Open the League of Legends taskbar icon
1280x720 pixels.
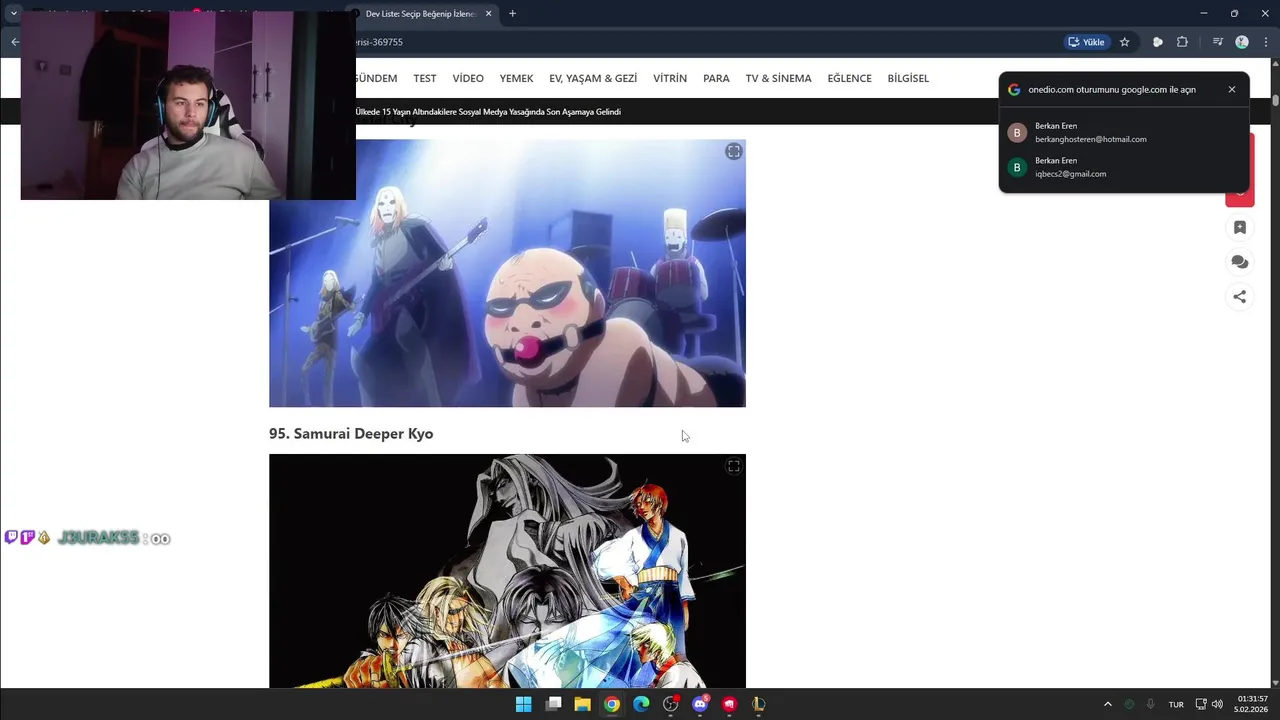[759, 704]
